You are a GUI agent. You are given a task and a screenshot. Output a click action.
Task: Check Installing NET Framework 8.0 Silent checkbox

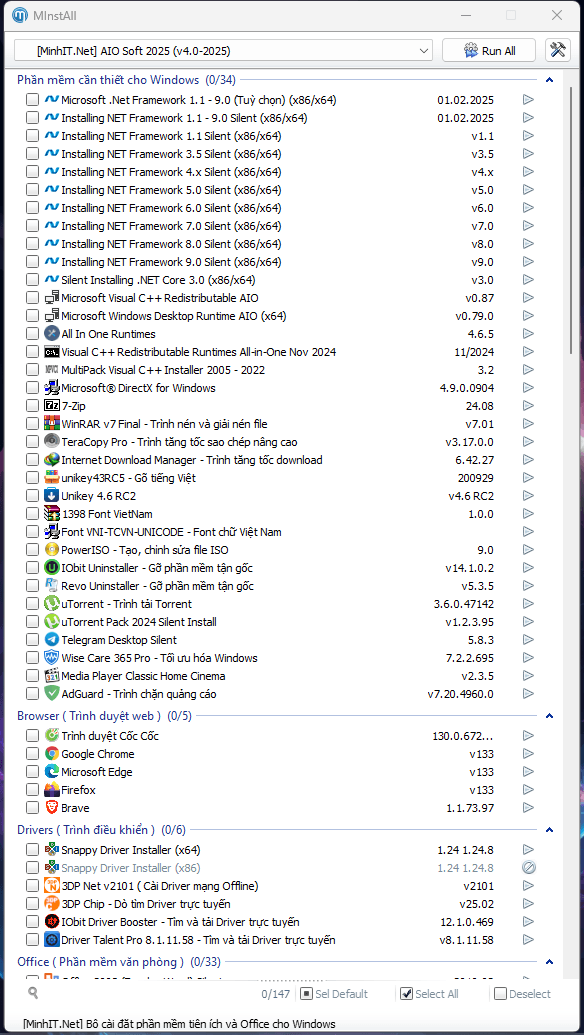[32, 244]
